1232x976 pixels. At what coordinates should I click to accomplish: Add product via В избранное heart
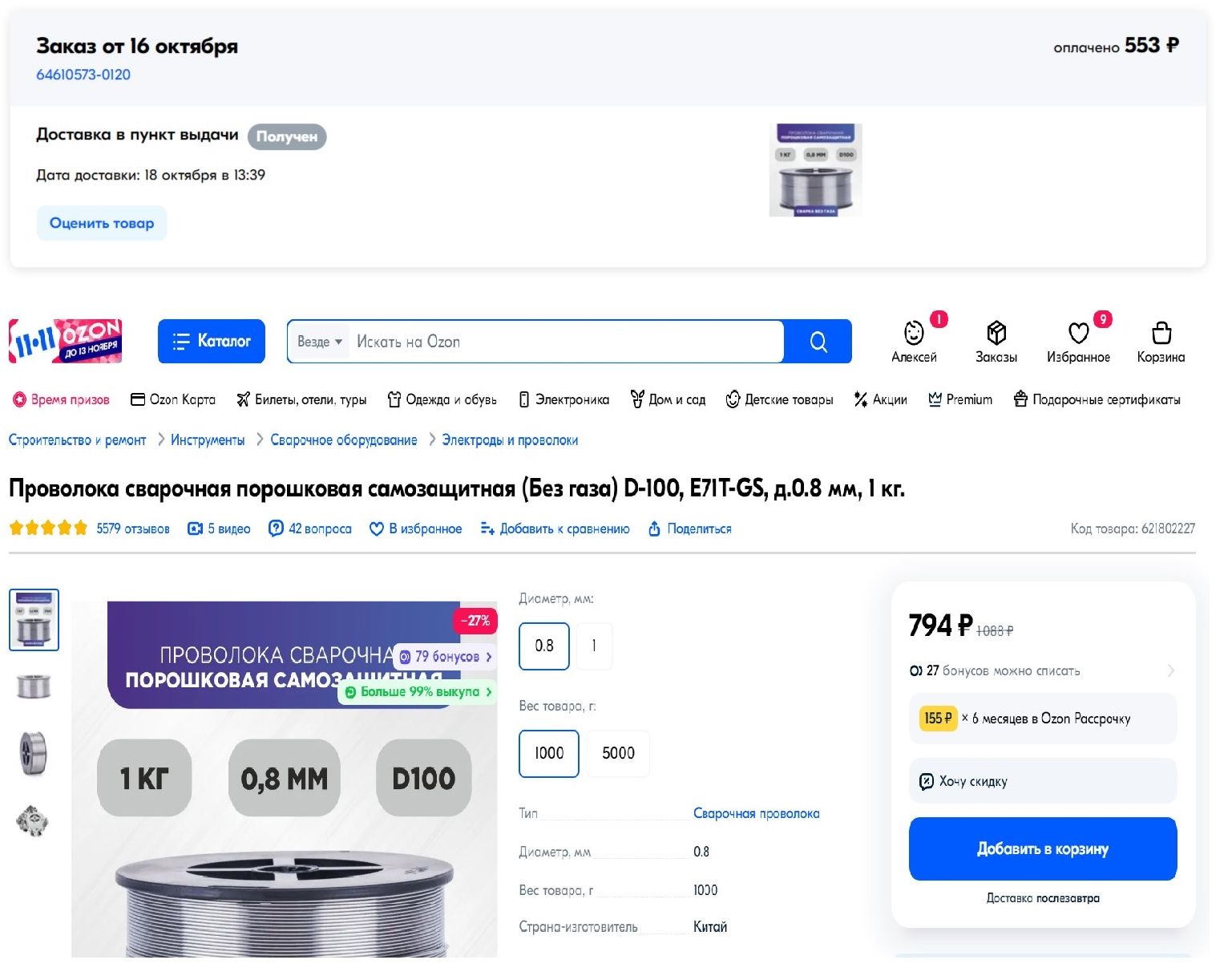415,528
